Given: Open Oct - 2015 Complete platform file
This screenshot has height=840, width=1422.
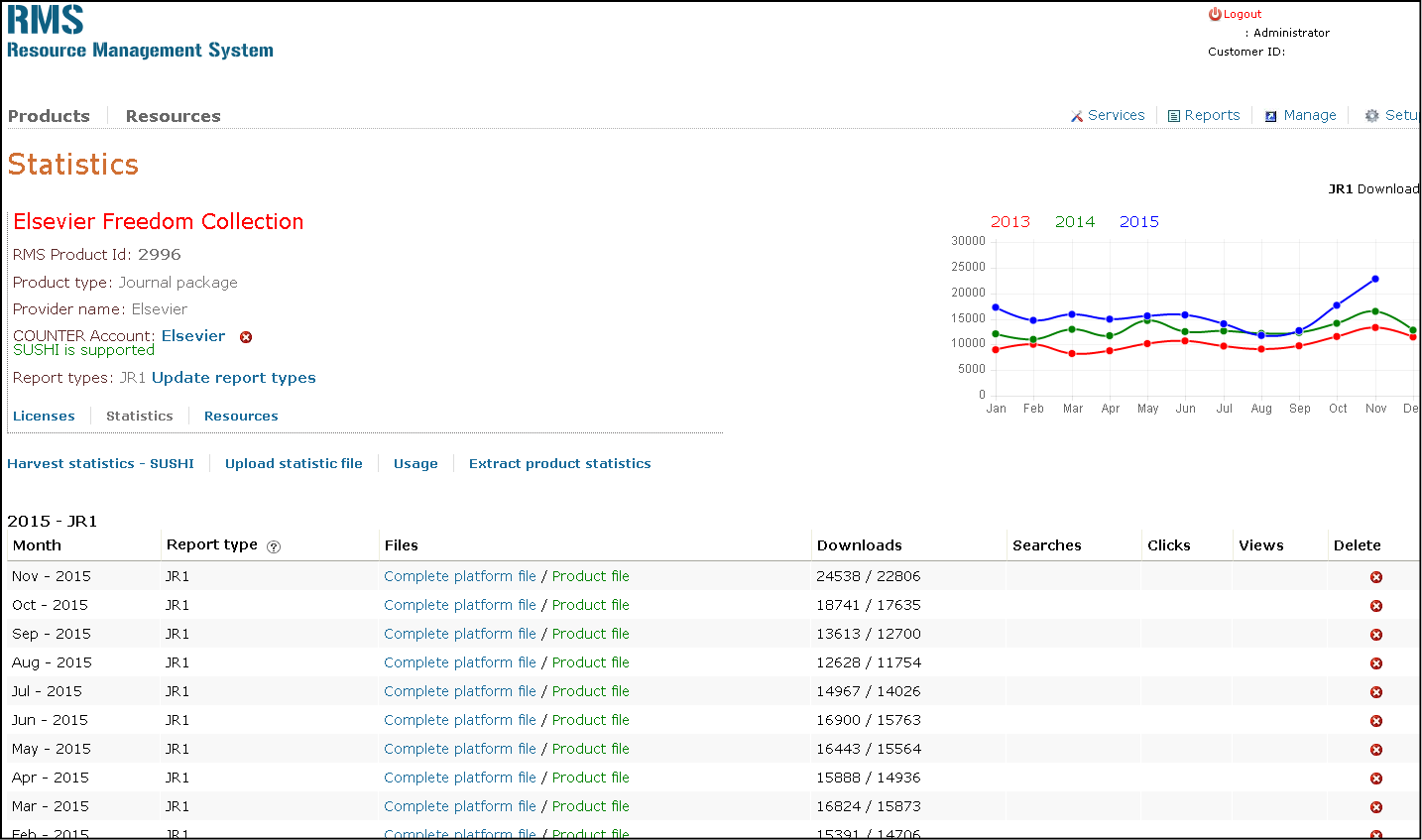Looking at the screenshot, I should coord(460,605).
